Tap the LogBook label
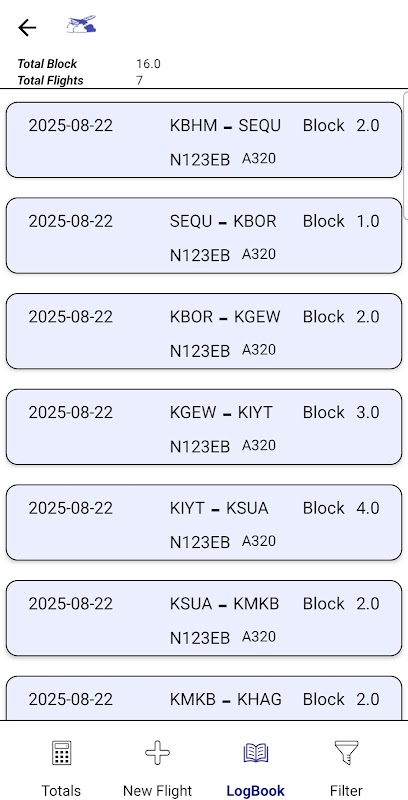This screenshot has width=408, height=800. point(256,790)
